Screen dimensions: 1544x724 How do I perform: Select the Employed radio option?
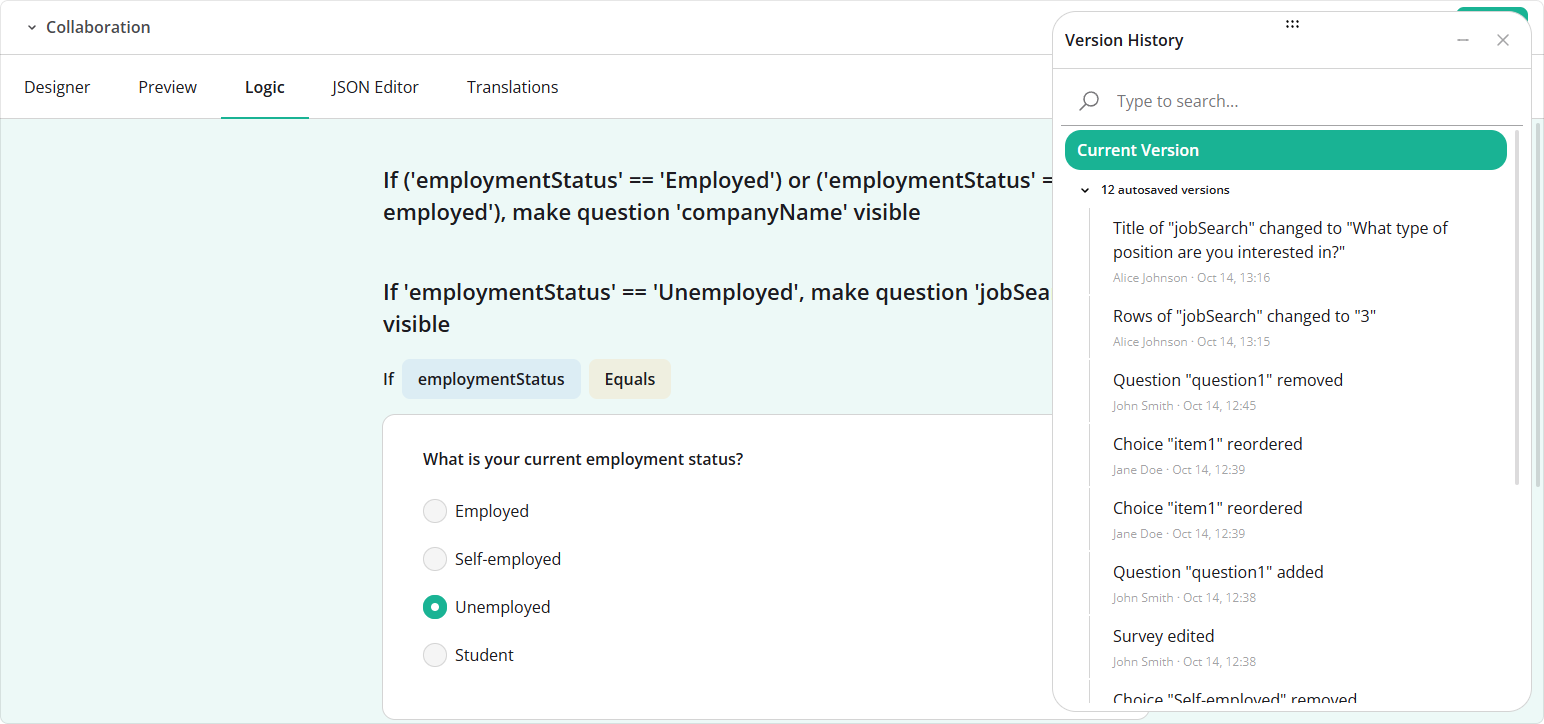tap(434, 511)
